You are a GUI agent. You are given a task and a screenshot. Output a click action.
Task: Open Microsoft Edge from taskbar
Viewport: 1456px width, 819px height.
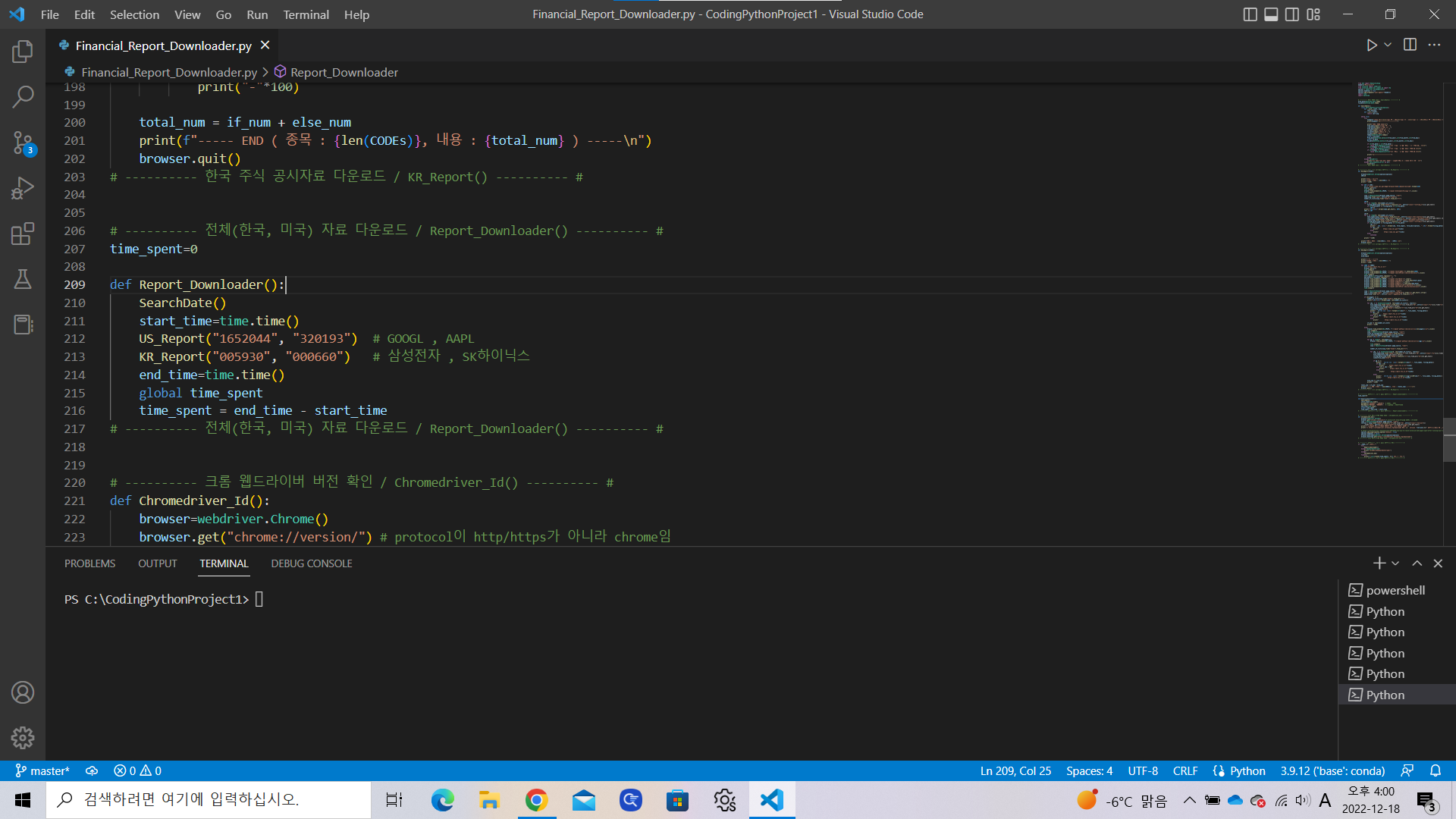[x=442, y=800]
